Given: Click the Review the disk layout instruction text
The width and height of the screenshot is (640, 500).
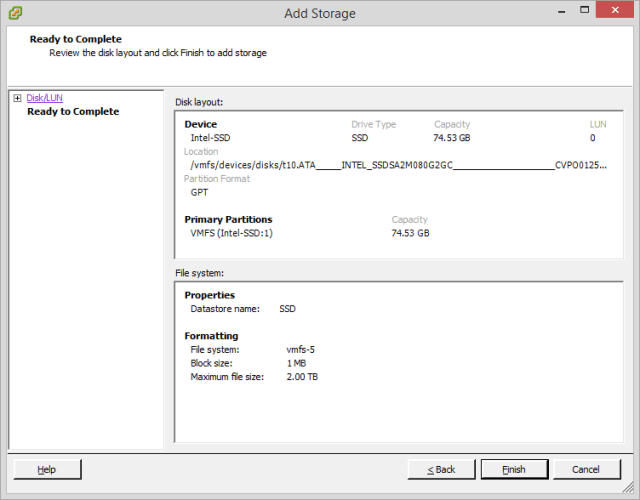Looking at the screenshot, I should pos(158,53).
